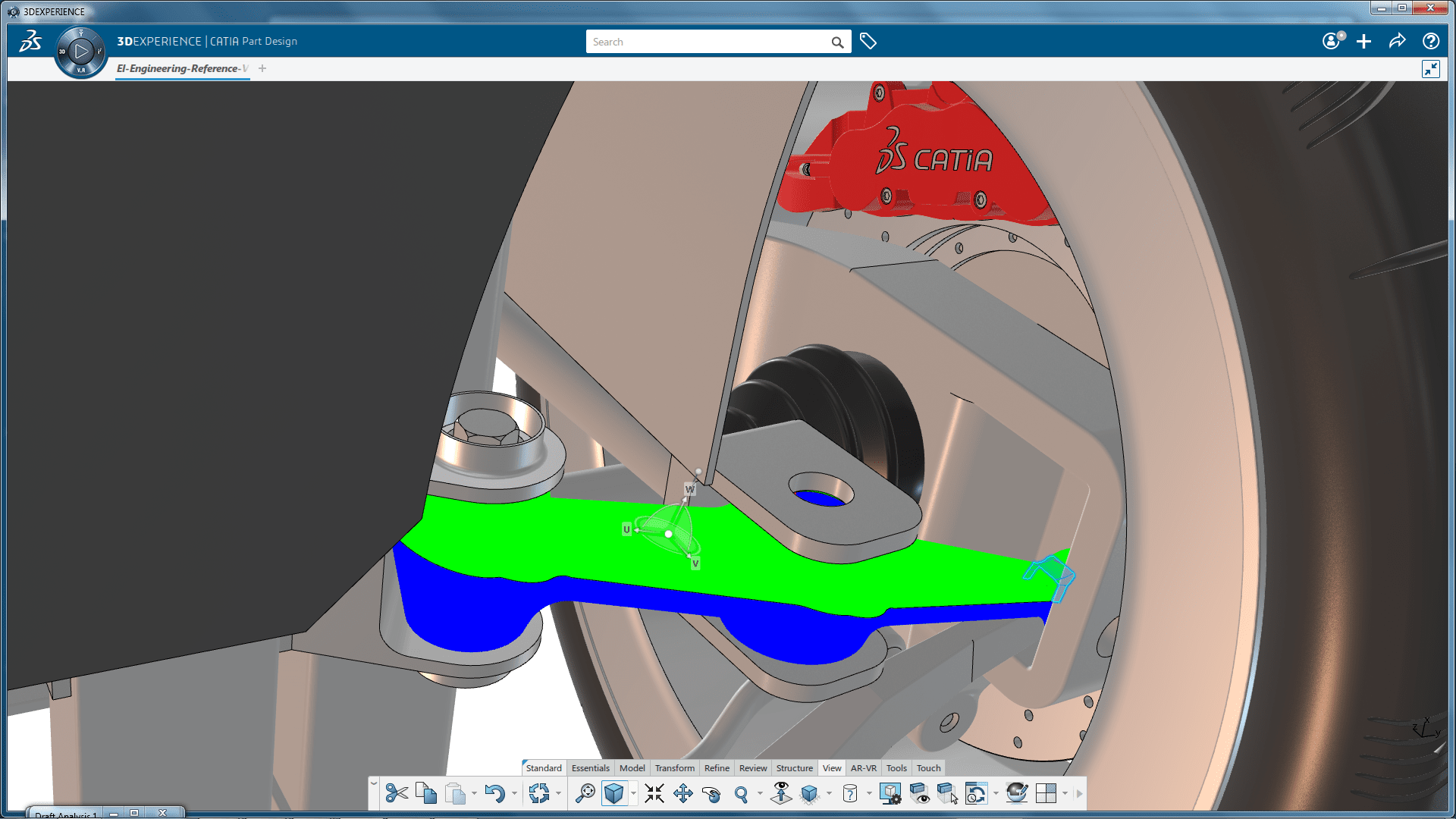Click the Zoom magnifier tool
Viewport: 1456px width, 819px height.
click(x=741, y=793)
